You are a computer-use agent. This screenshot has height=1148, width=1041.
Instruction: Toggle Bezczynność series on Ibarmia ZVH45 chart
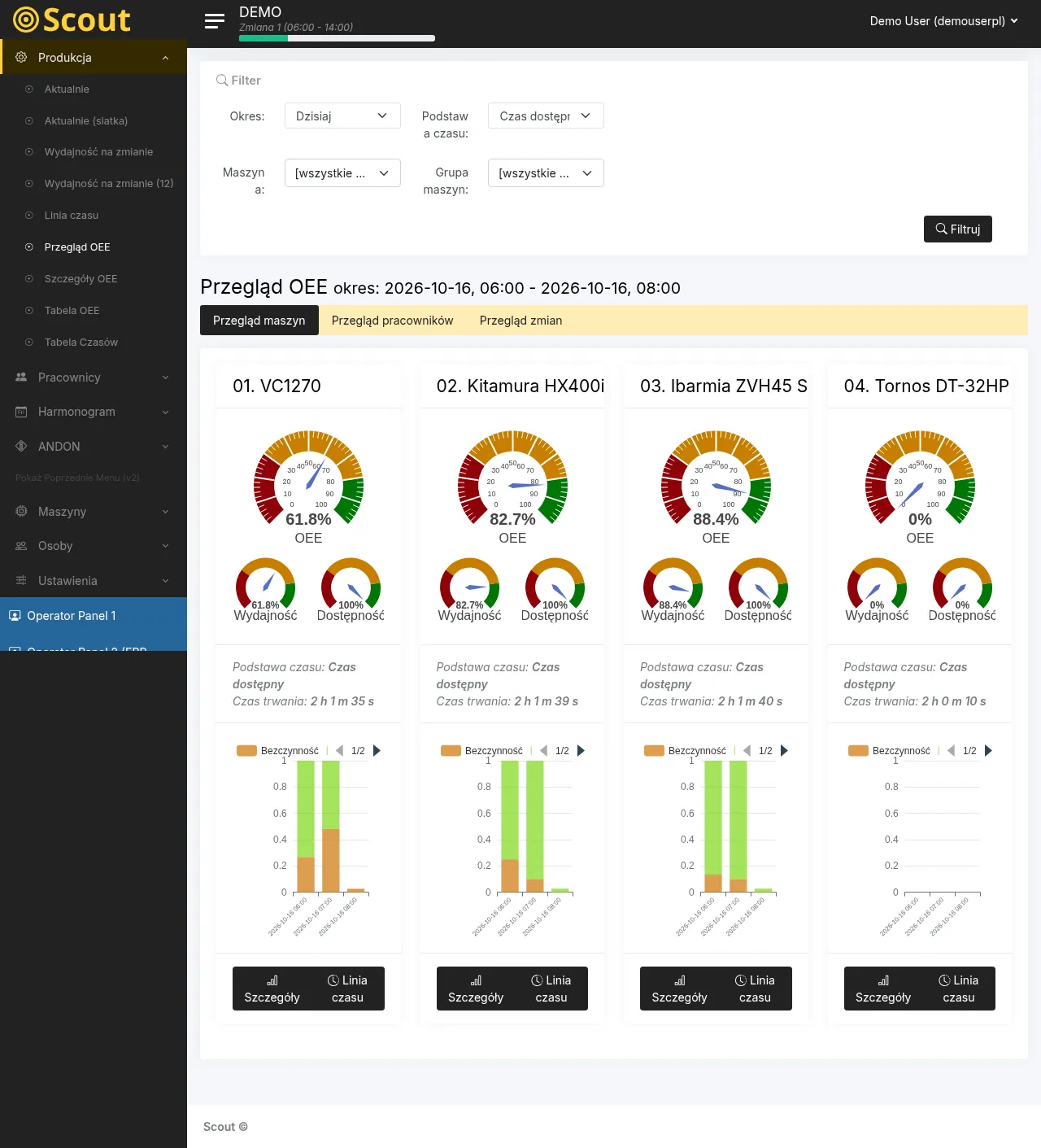coord(685,751)
